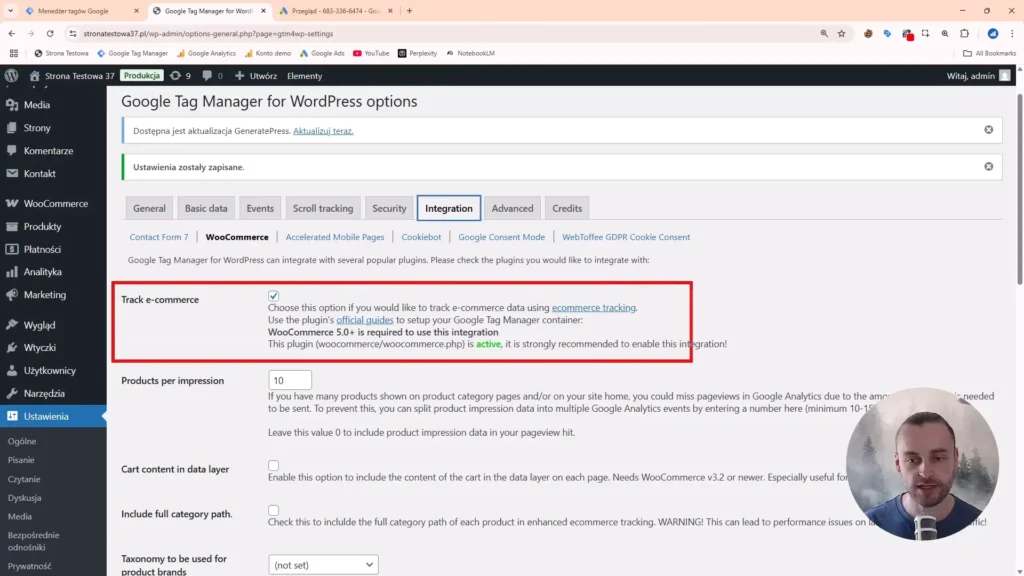Enable Cart content in data layer
The image size is (1024, 576).
[x=274, y=466]
